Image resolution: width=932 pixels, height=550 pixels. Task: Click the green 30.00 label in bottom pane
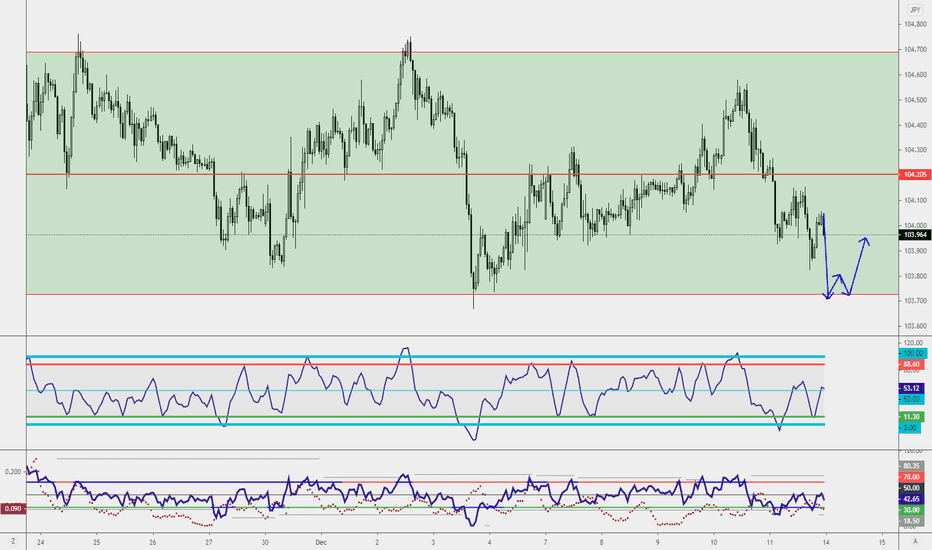click(912, 510)
